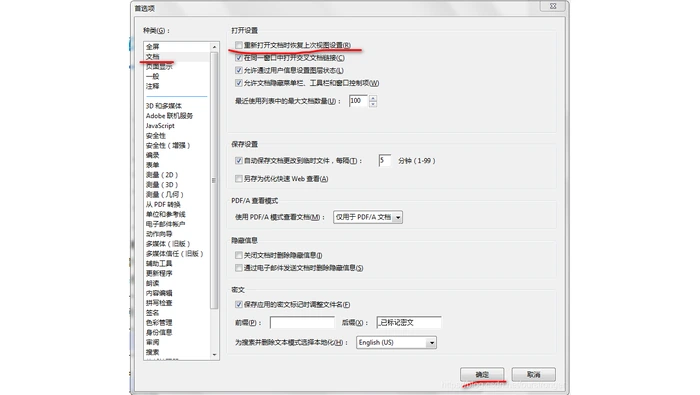Select '一般' category
Screen dimensions: 700x395
click(153, 76)
